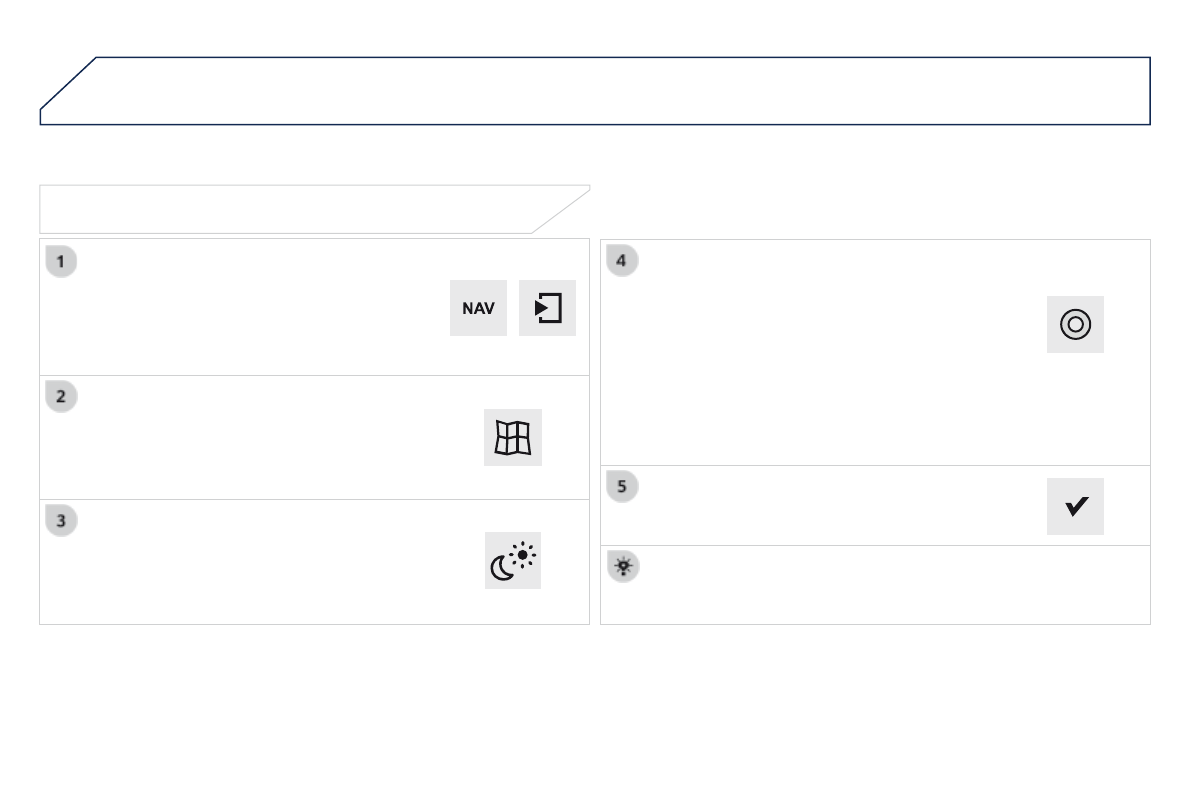The image size is (1191, 794).
Task: Toggle the day/night moon and sun icon
Action: point(513,561)
